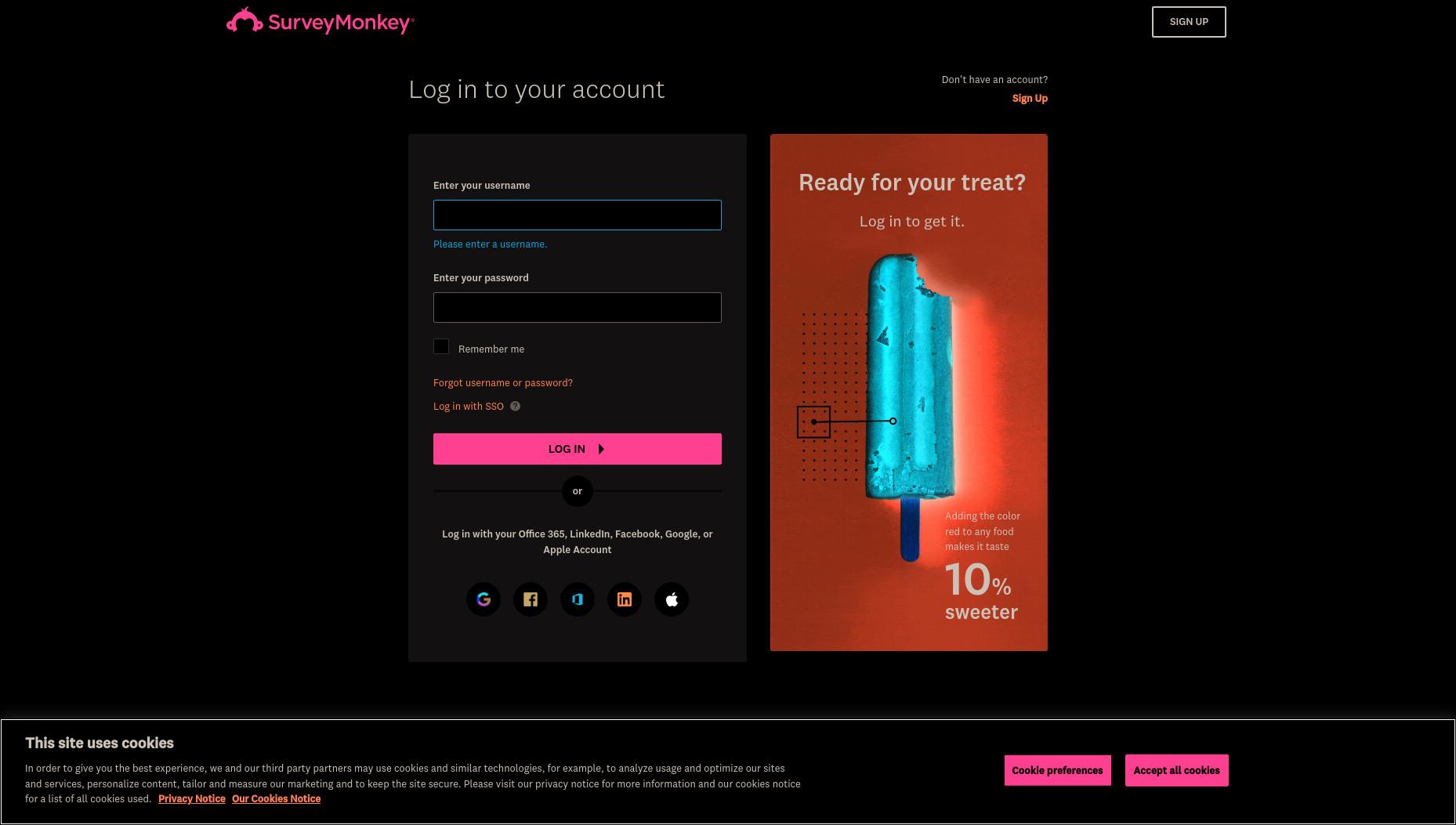Click the Office 365 login icon
This screenshot has width=1456, height=825.
point(578,599)
